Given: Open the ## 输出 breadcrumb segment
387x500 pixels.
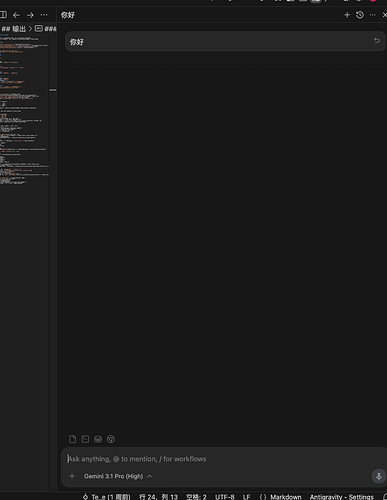Looking at the screenshot, I should click(x=14, y=29).
